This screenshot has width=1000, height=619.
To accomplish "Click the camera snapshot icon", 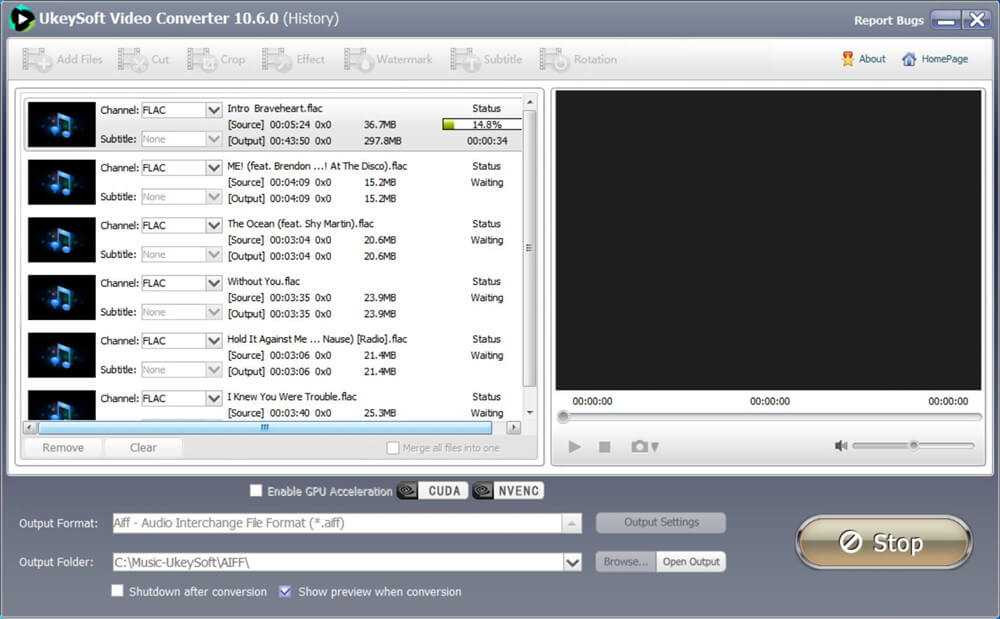I will [640, 447].
